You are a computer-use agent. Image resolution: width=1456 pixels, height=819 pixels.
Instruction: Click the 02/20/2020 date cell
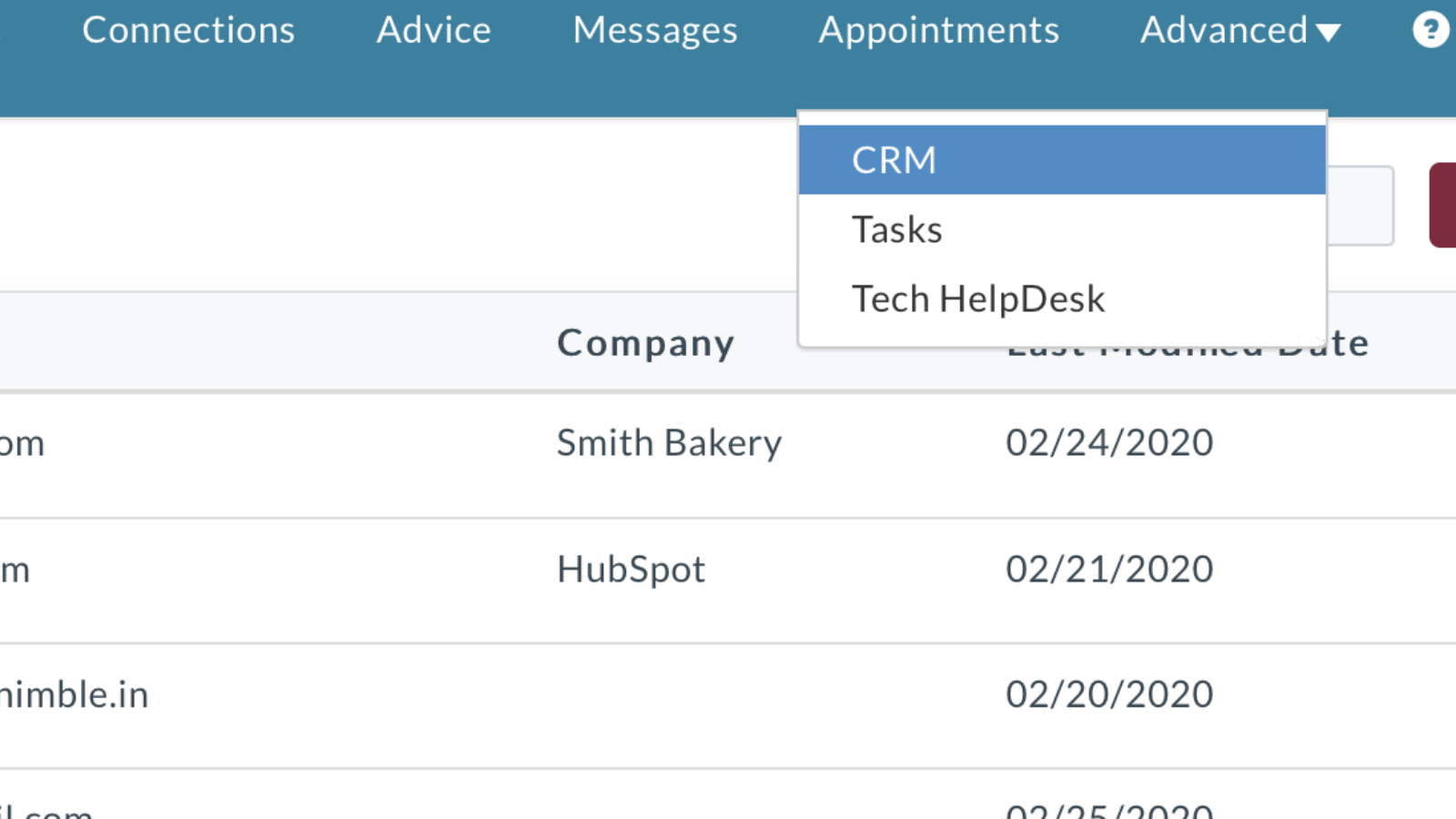click(x=1108, y=695)
